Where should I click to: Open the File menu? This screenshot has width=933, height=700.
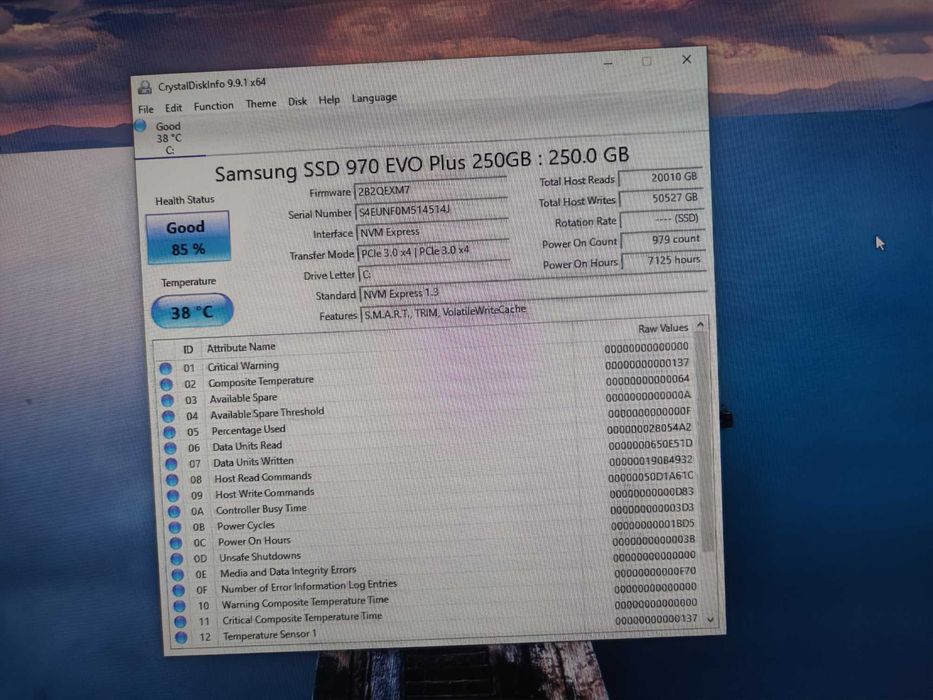pos(146,109)
